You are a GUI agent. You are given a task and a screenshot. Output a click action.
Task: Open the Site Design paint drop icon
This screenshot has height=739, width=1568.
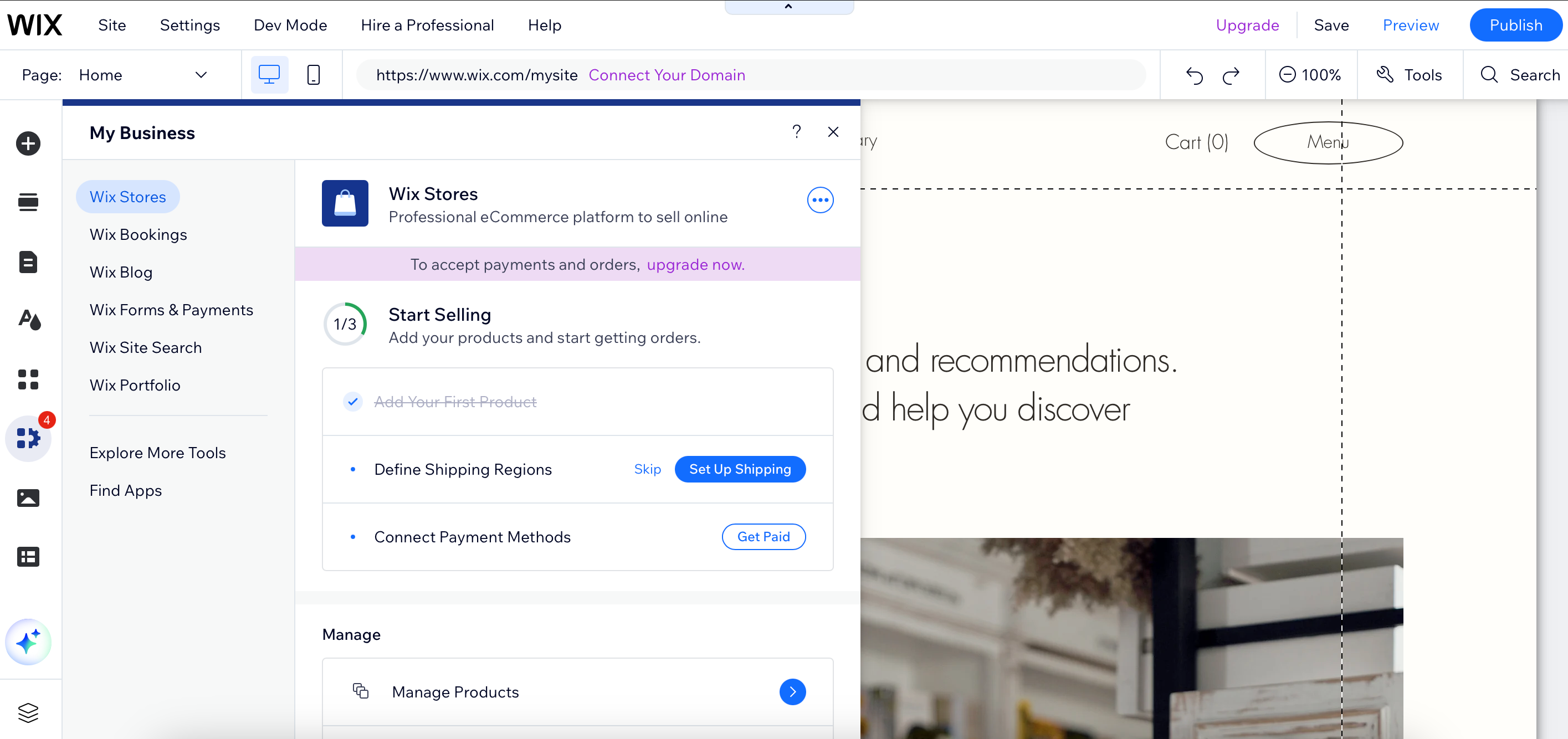pyautogui.click(x=29, y=320)
